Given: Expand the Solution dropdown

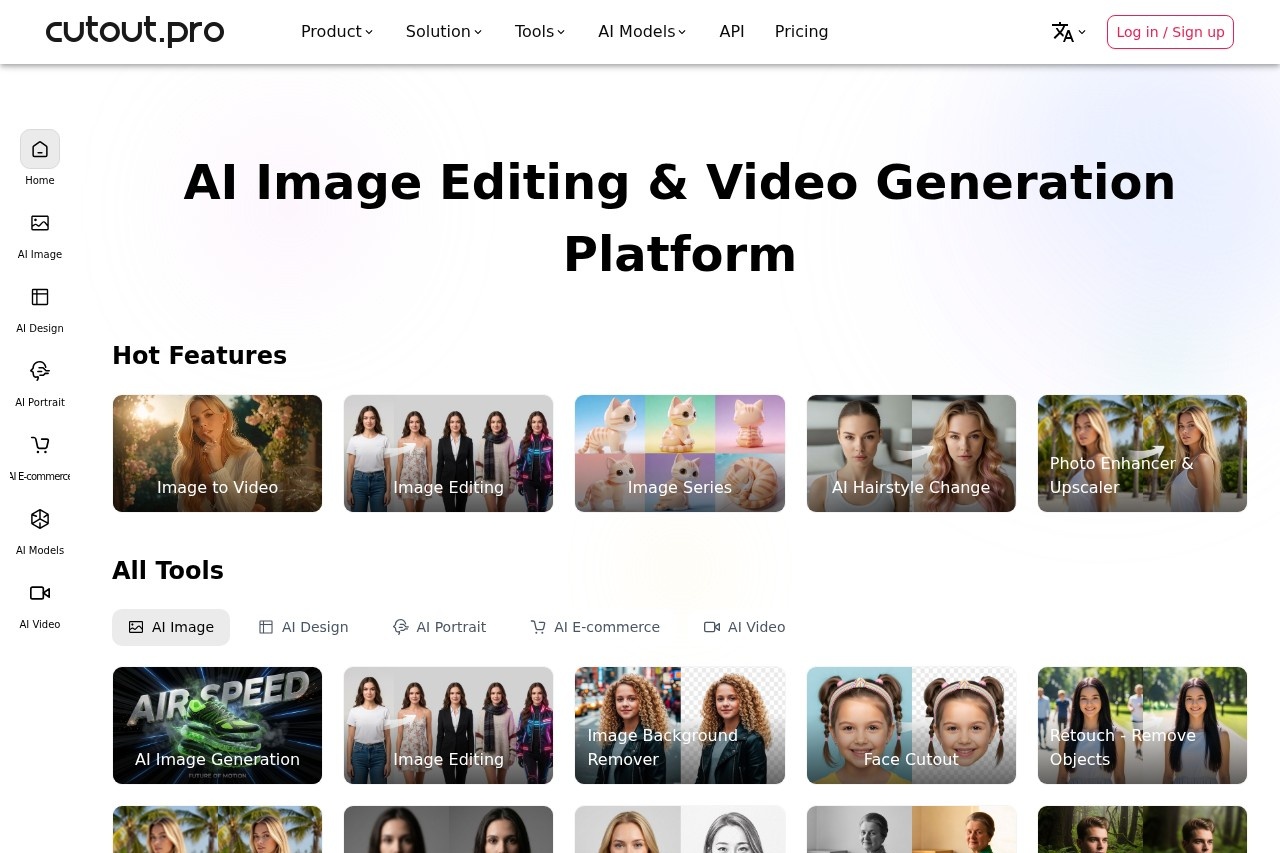Looking at the screenshot, I should pos(444,32).
